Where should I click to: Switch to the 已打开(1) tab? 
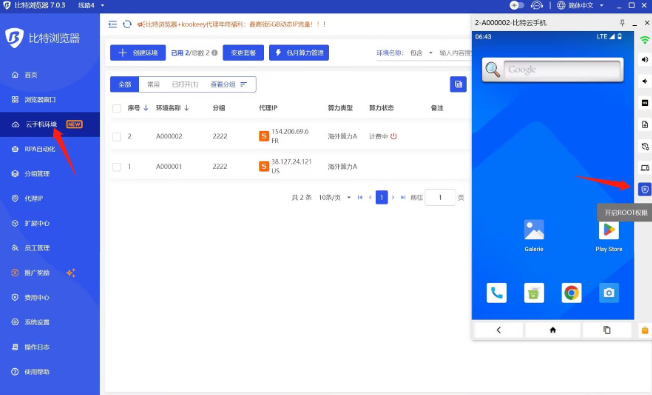[x=185, y=84]
